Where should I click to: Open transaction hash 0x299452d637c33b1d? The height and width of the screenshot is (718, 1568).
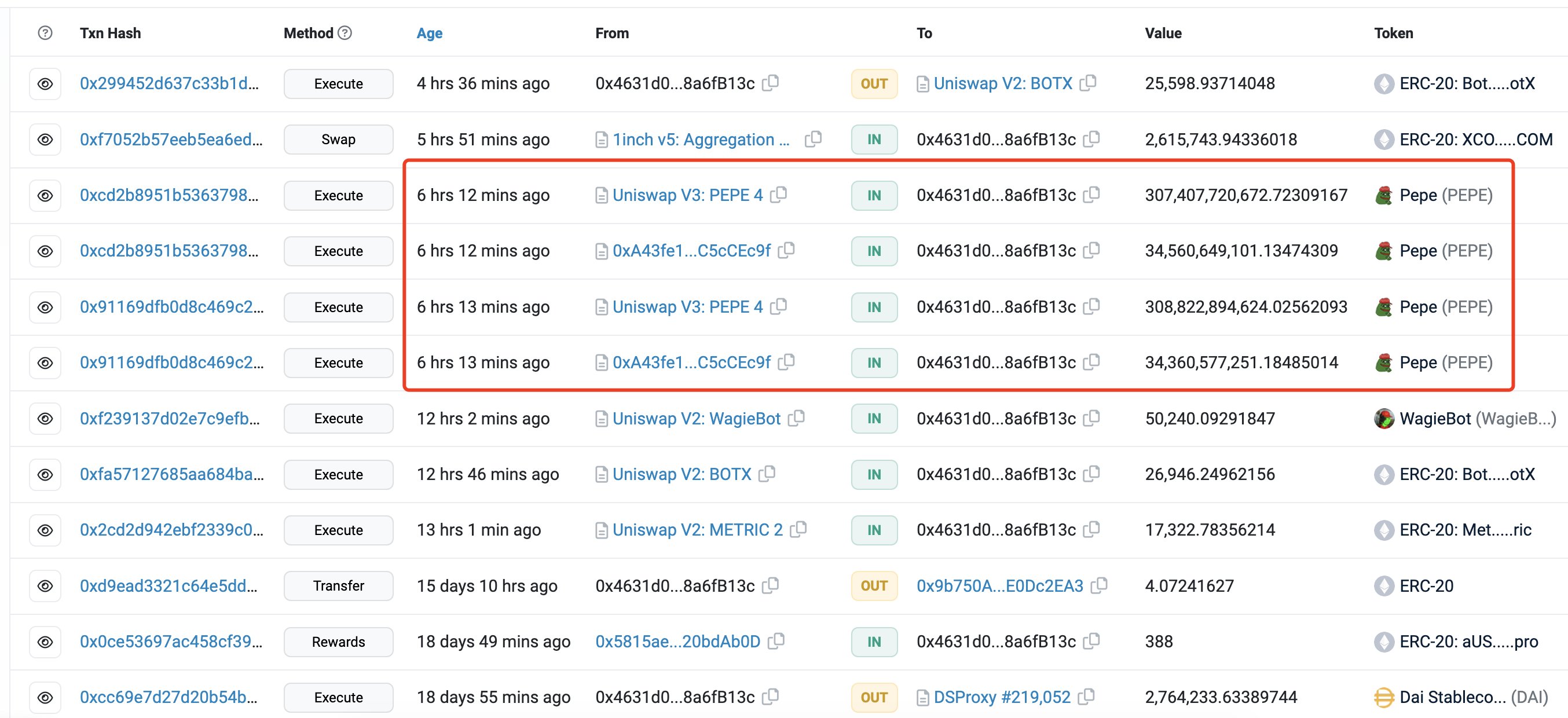pos(169,83)
